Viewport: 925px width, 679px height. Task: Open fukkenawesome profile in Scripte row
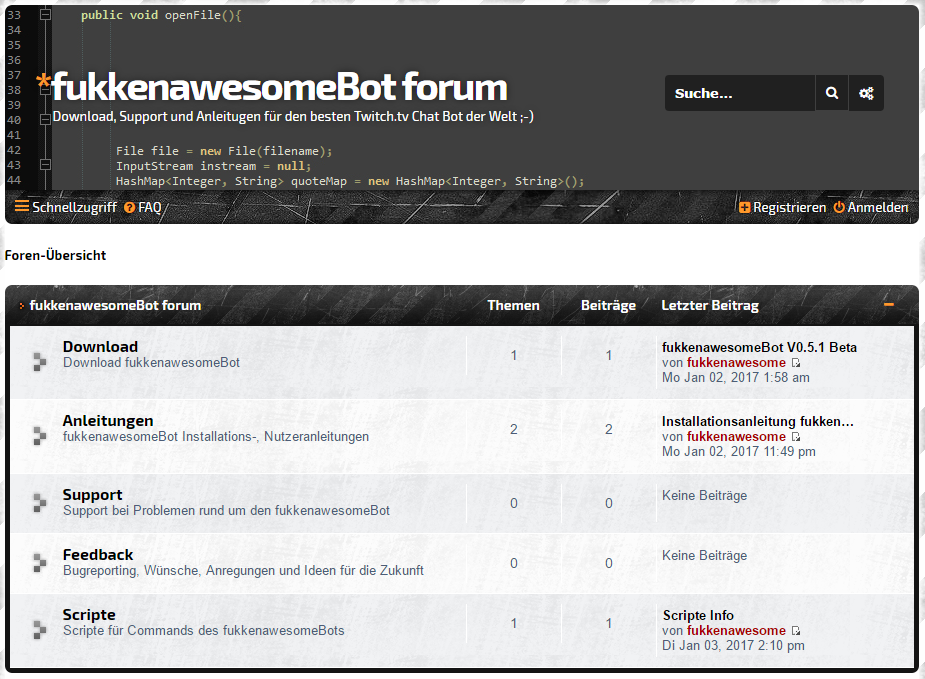coord(736,631)
